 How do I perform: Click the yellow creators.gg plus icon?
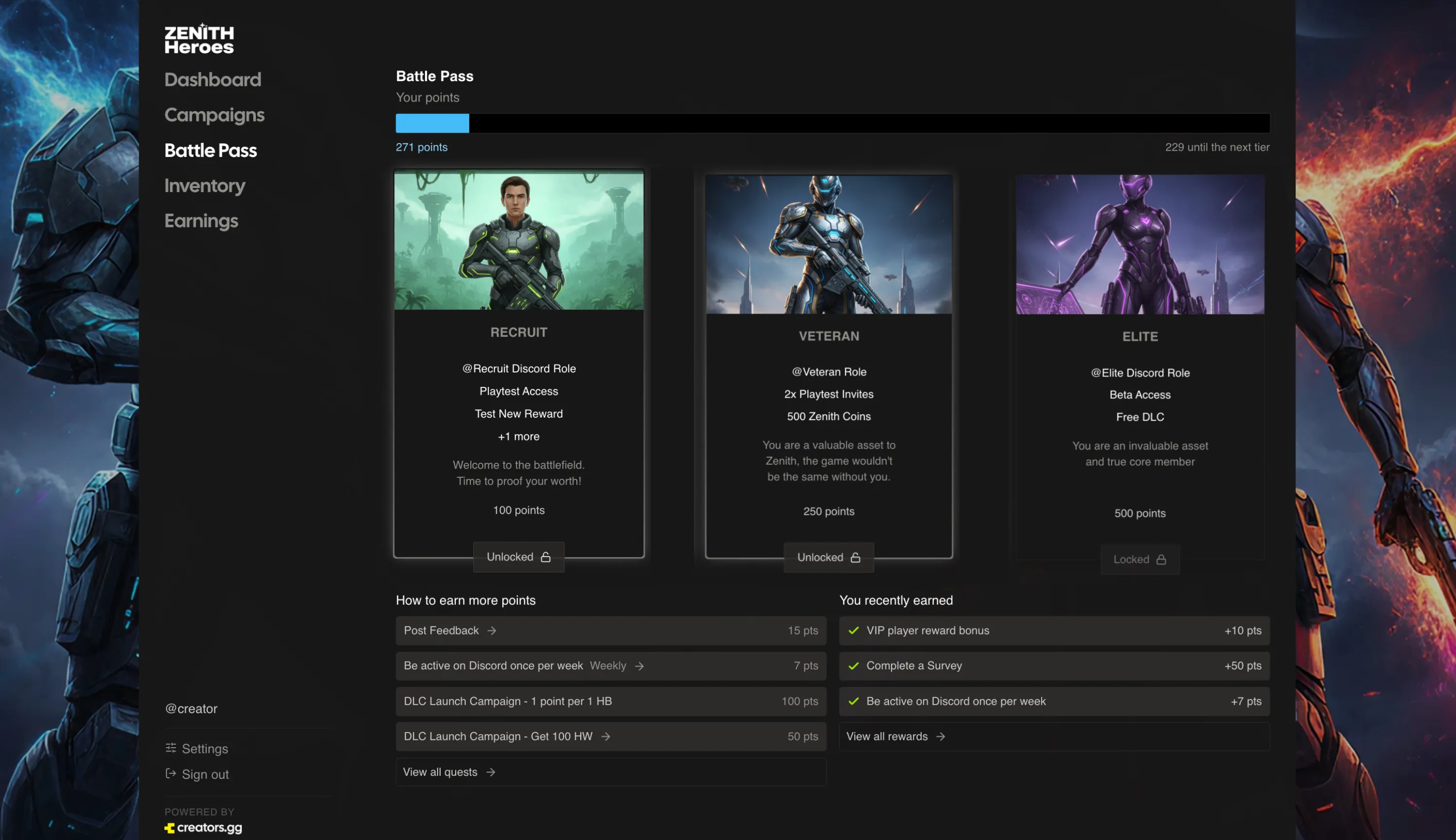click(170, 828)
